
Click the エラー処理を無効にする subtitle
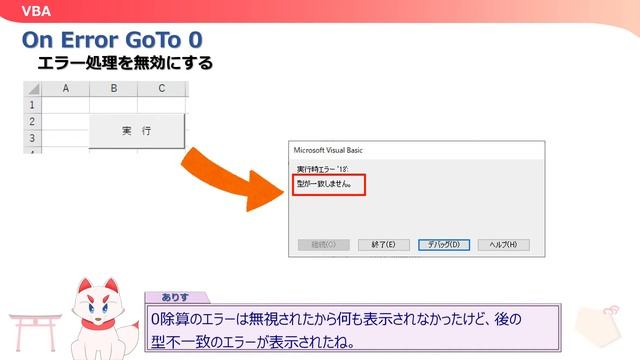tap(125, 63)
